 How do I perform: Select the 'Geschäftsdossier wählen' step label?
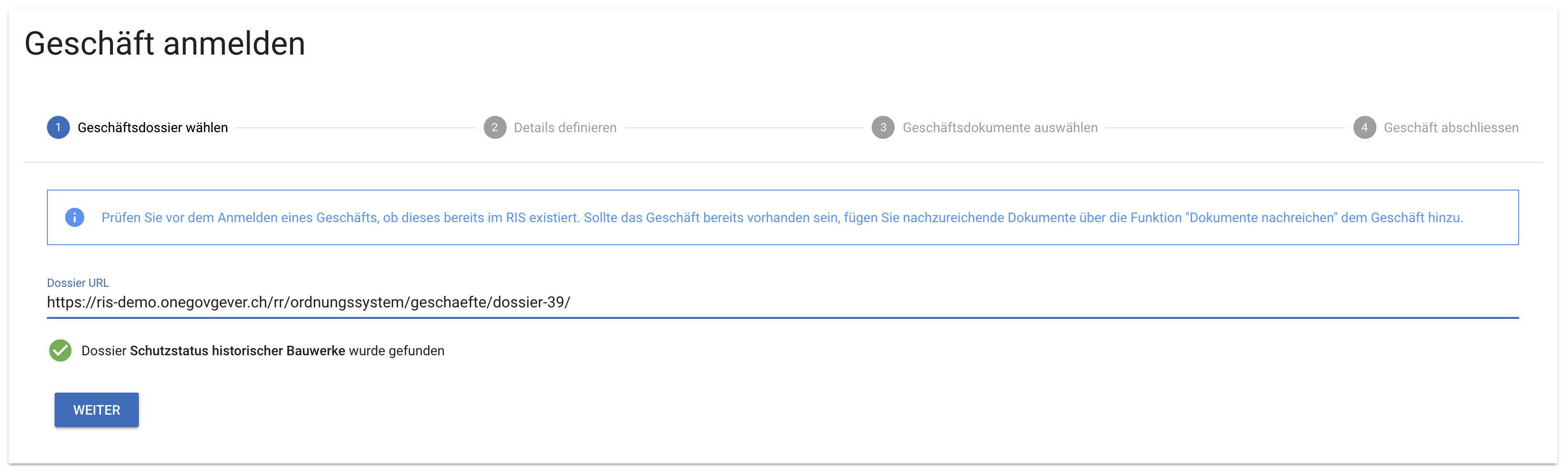point(152,128)
